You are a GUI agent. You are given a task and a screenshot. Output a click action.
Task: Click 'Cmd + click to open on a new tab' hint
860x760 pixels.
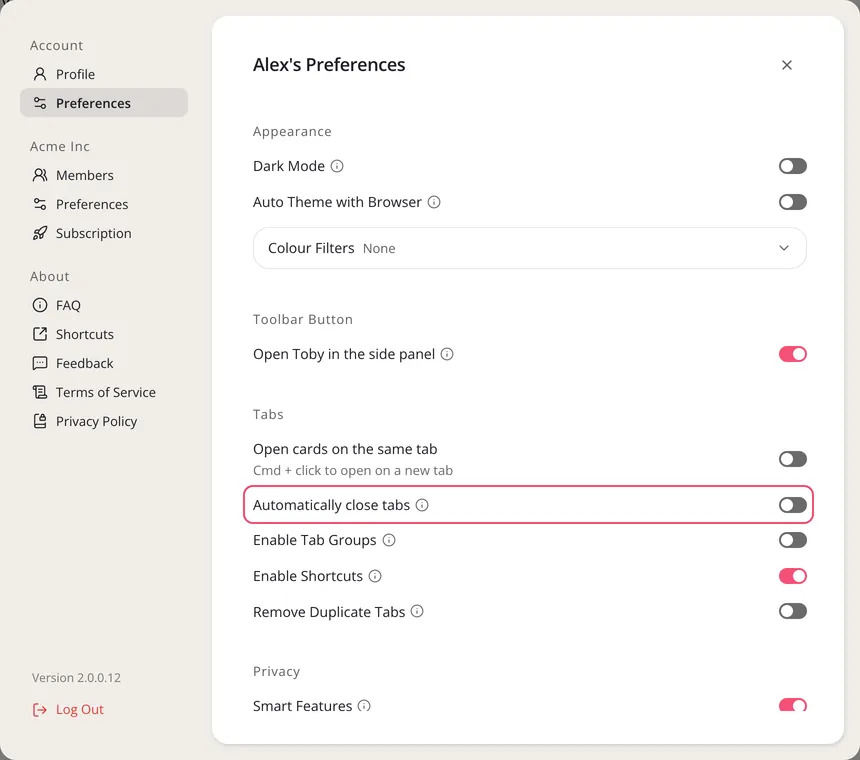click(x=353, y=470)
